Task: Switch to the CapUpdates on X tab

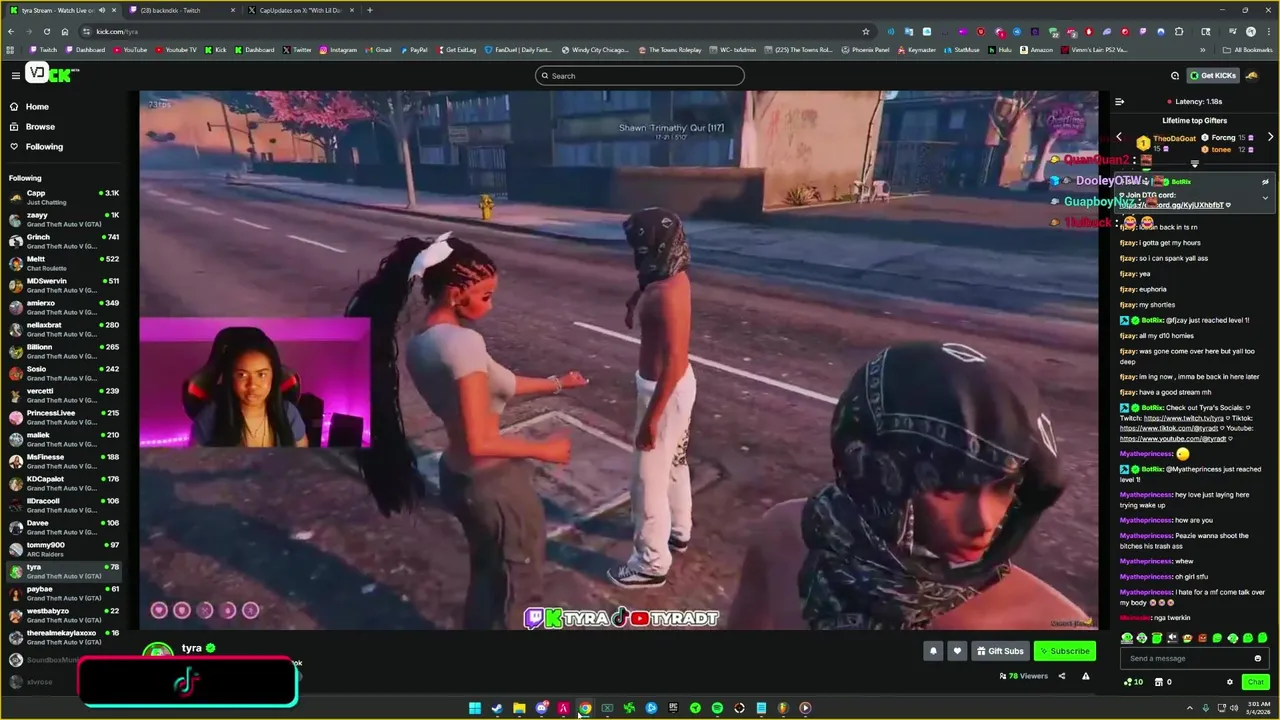Action: point(299,10)
